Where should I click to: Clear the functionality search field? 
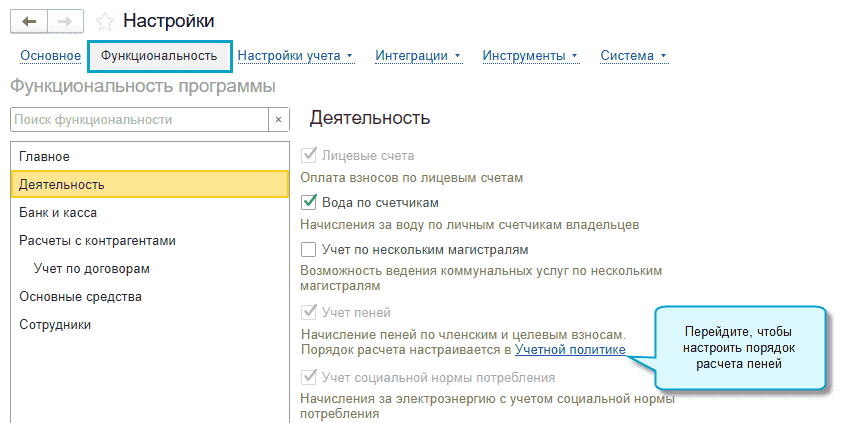pos(279,120)
